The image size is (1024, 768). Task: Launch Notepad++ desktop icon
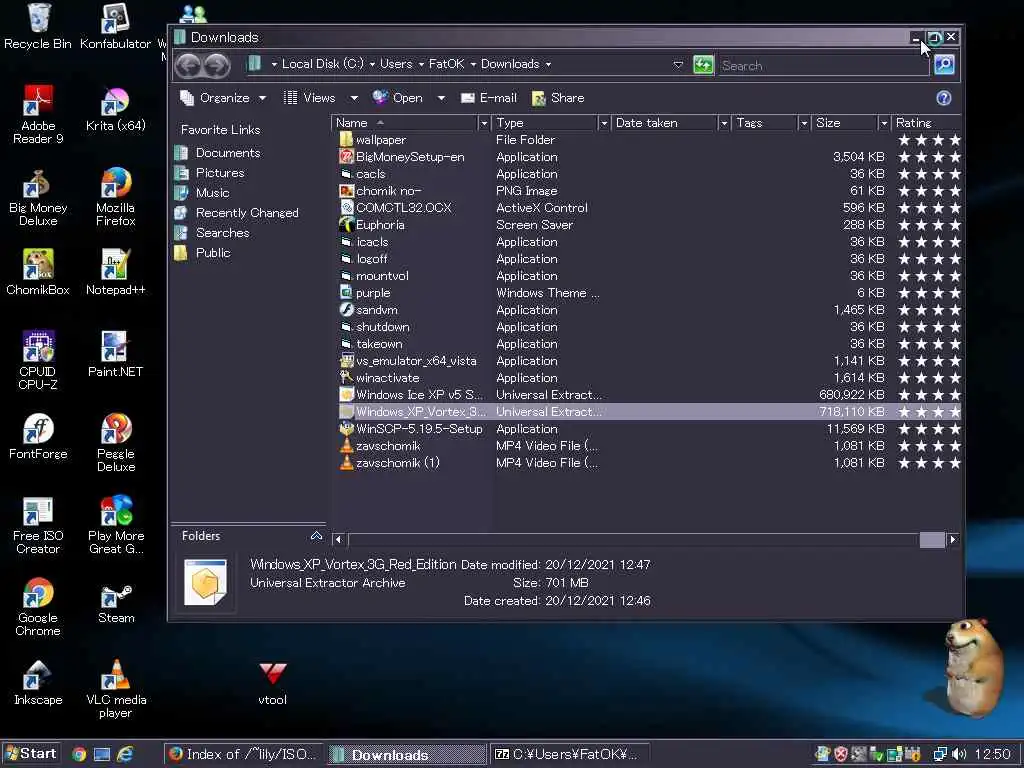point(115,273)
